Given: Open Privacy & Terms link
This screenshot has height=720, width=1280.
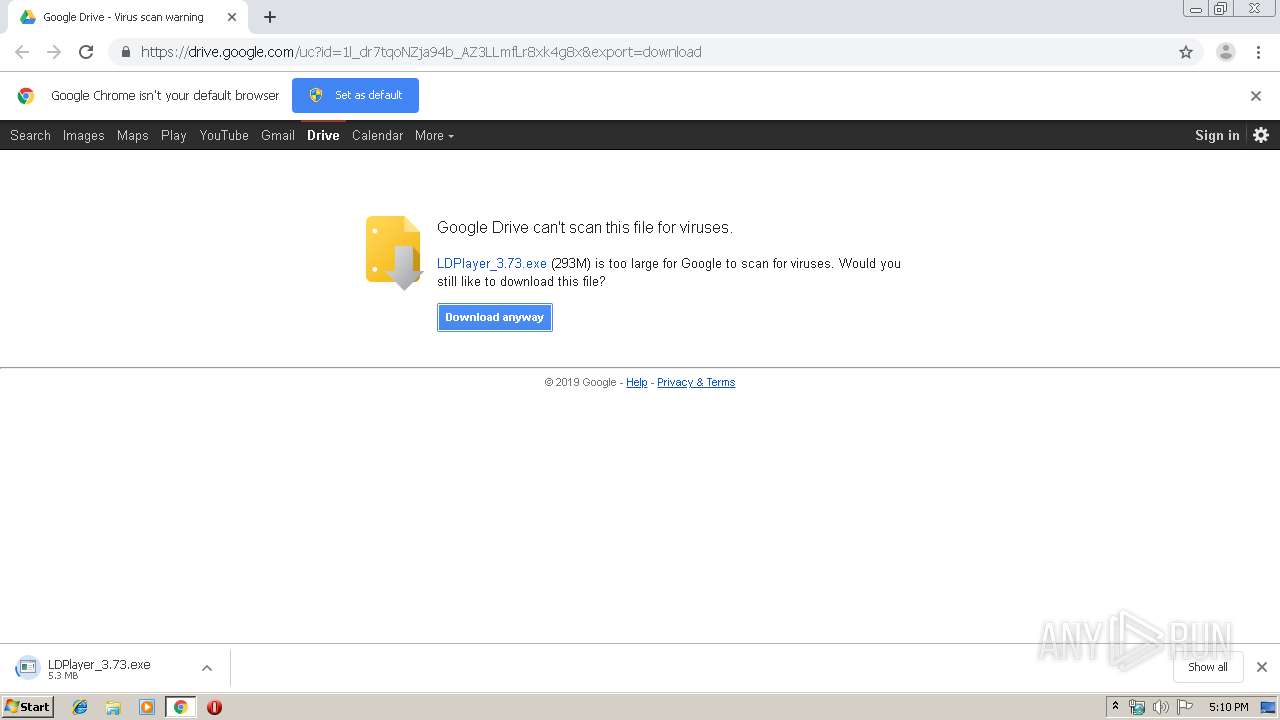Looking at the screenshot, I should [x=696, y=382].
